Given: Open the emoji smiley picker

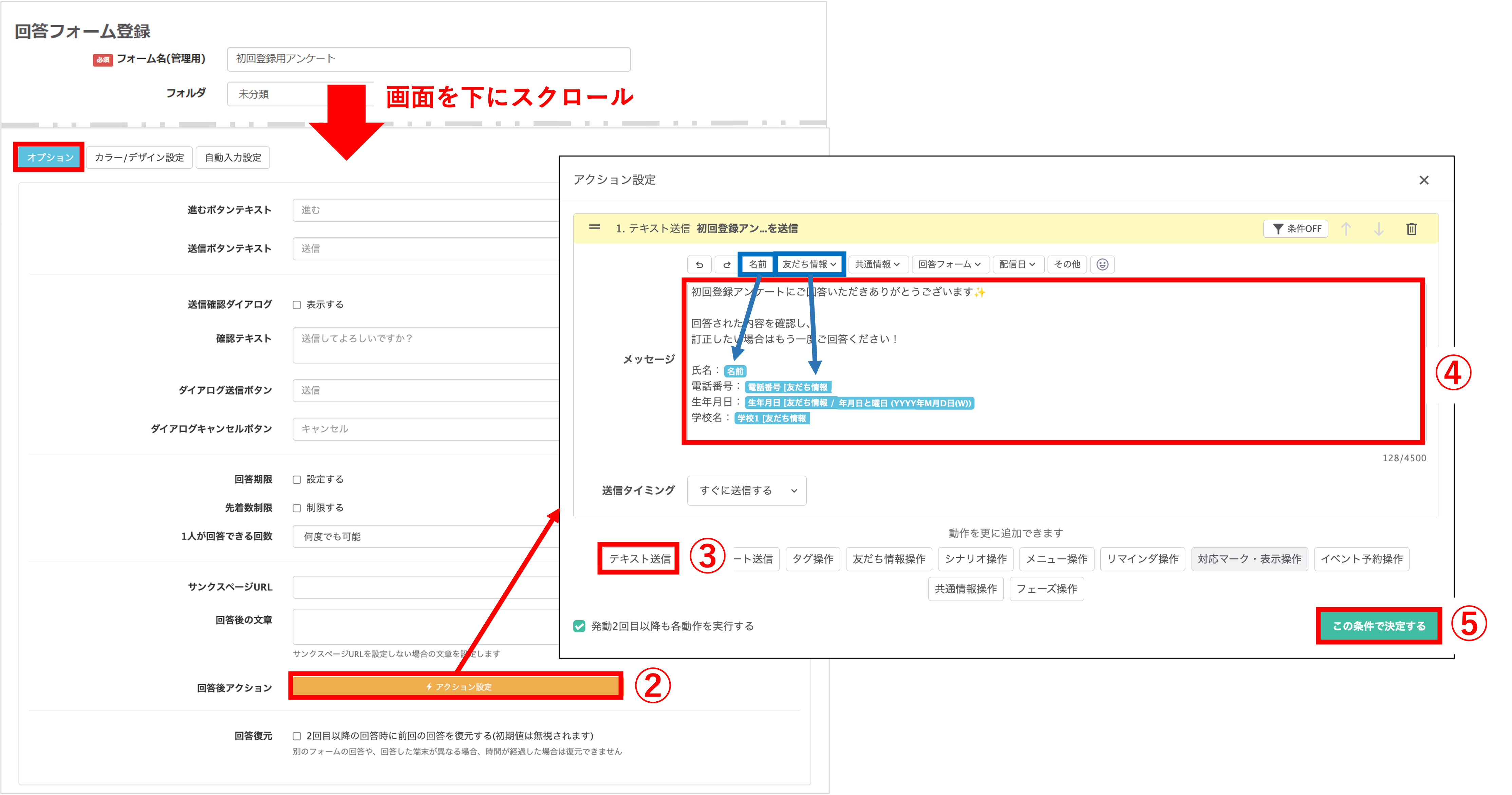Looking at the screenshot, I should pos(1102,265).
